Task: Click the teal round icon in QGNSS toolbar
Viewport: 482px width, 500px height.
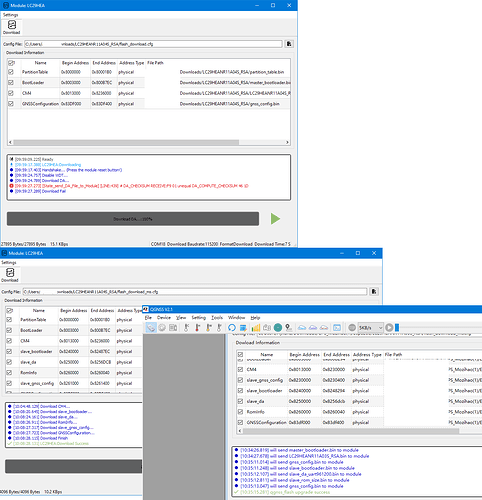Action: (278, 328)
